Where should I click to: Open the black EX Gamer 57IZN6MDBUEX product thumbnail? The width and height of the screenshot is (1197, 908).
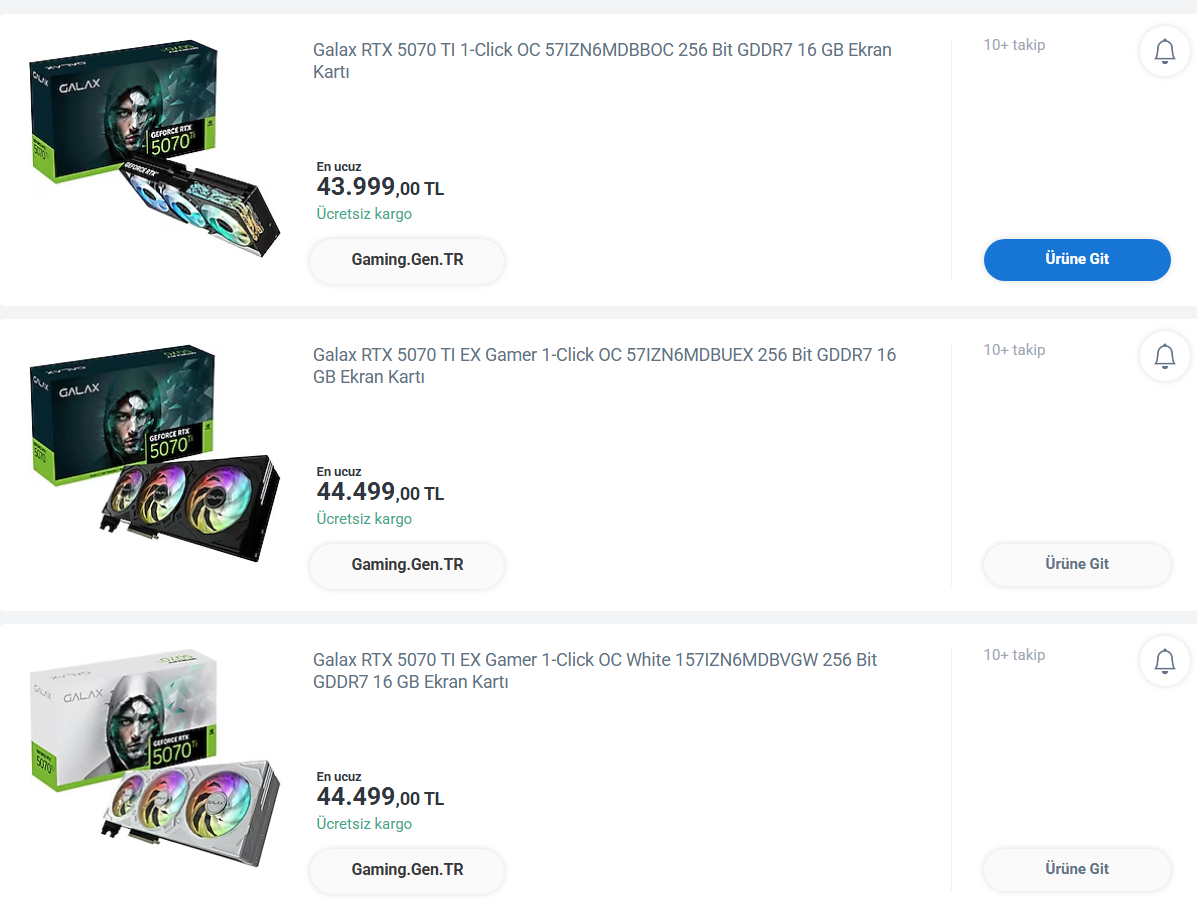tap(154, 455)
